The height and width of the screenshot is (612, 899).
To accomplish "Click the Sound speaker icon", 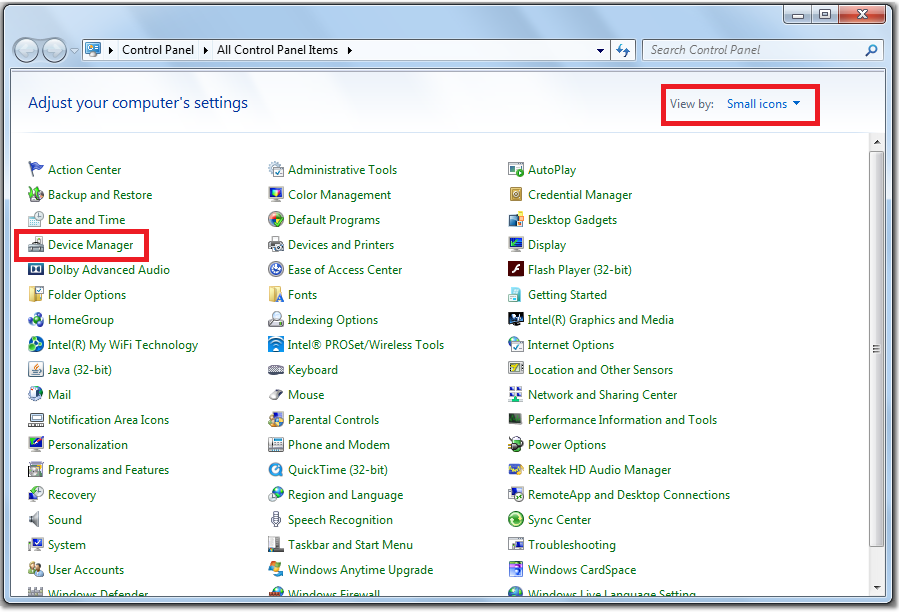I will point(36,520).
